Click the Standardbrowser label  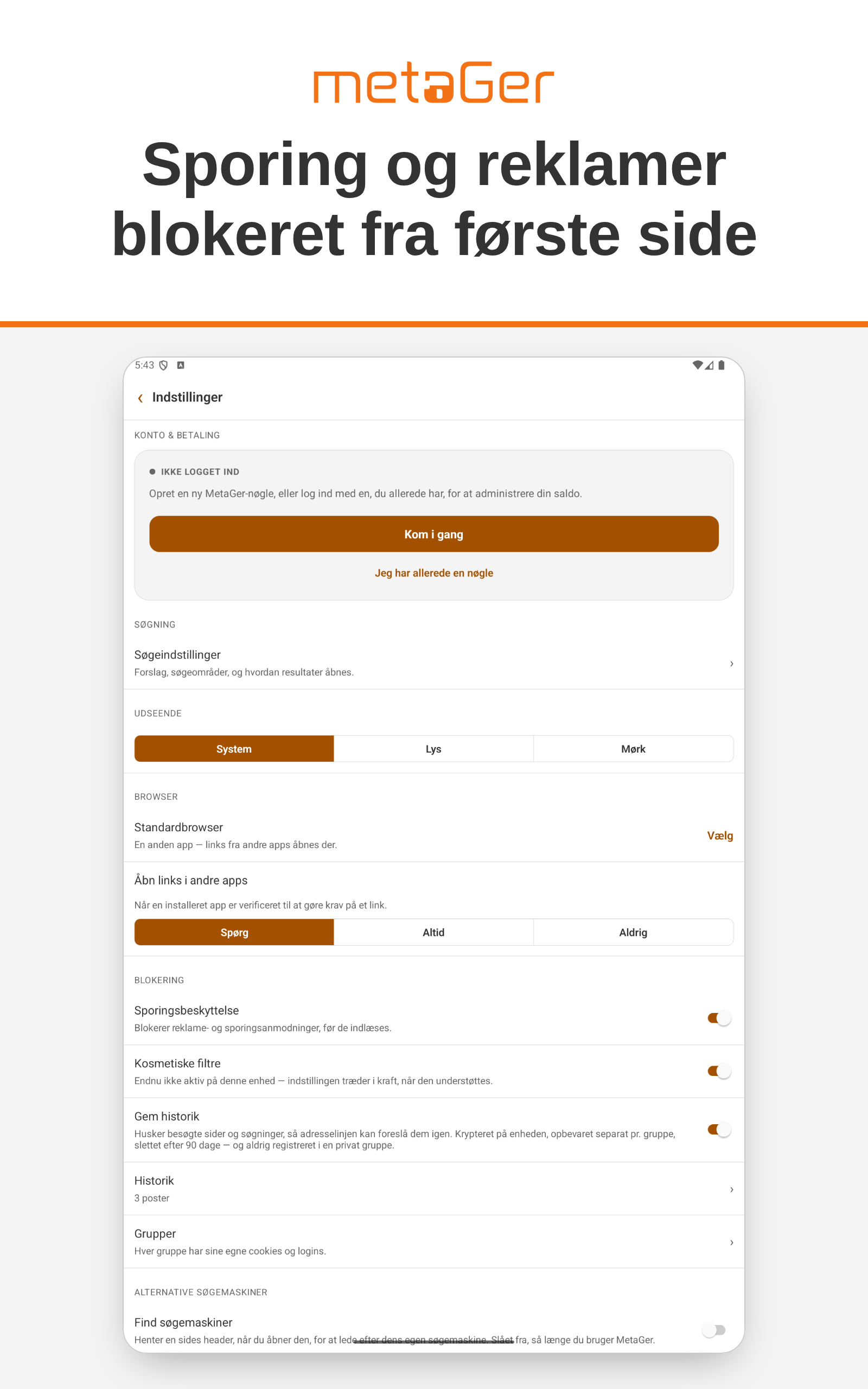[178, 827]
